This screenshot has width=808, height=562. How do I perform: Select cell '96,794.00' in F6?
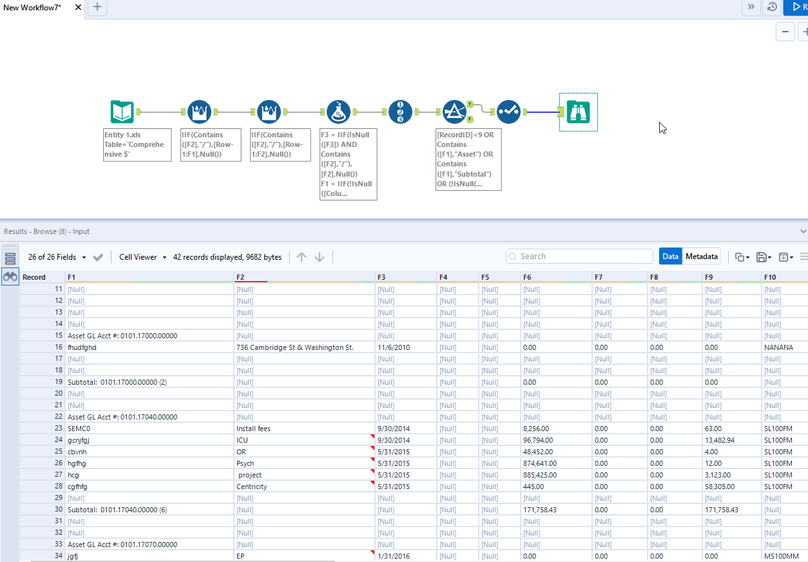pyautogui.click(x=556, y=440)
